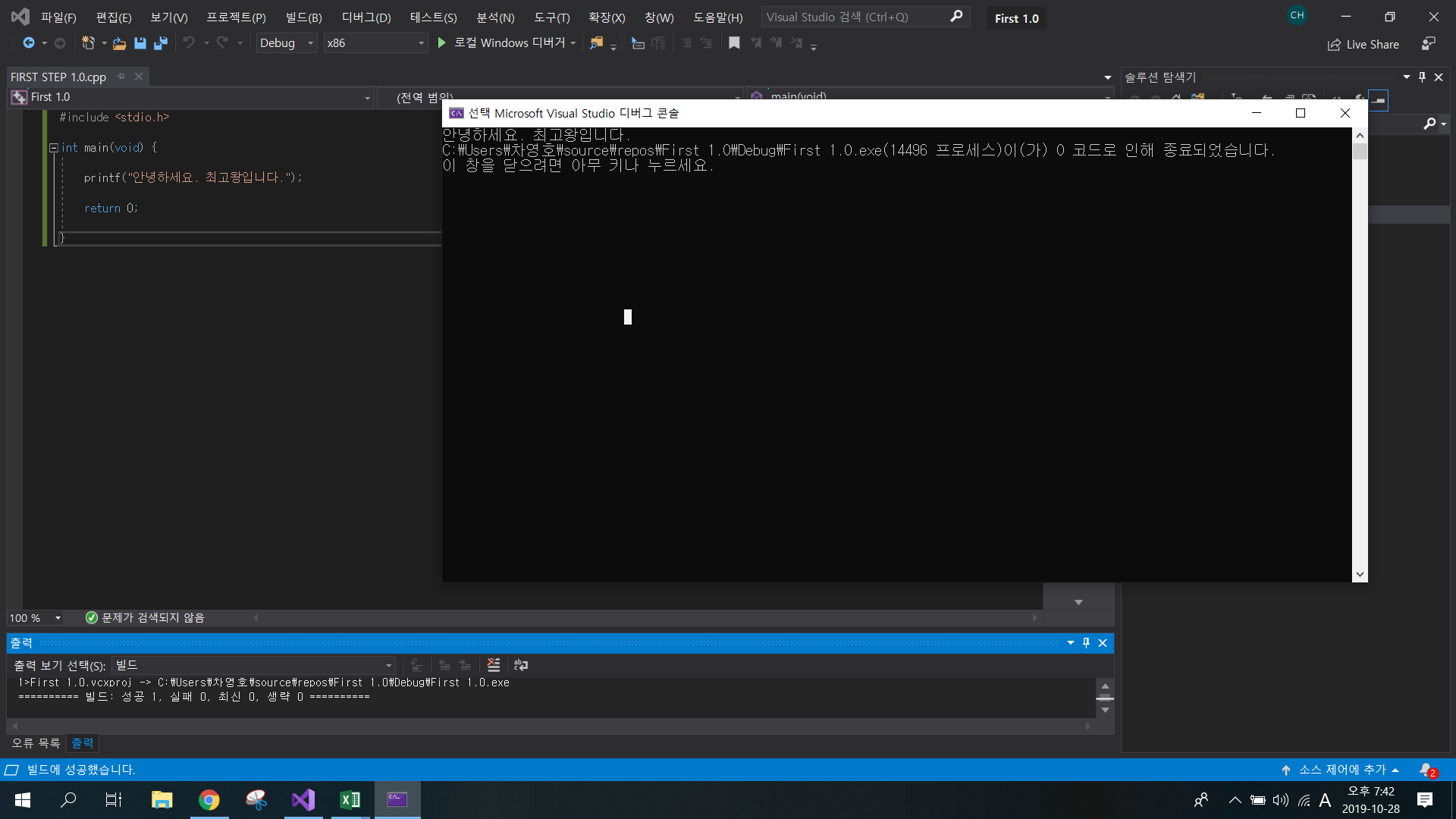The width and height of the screenshot is (1456, 819).
Task: Click the debug console icon in taskbar
Action: 397,800
